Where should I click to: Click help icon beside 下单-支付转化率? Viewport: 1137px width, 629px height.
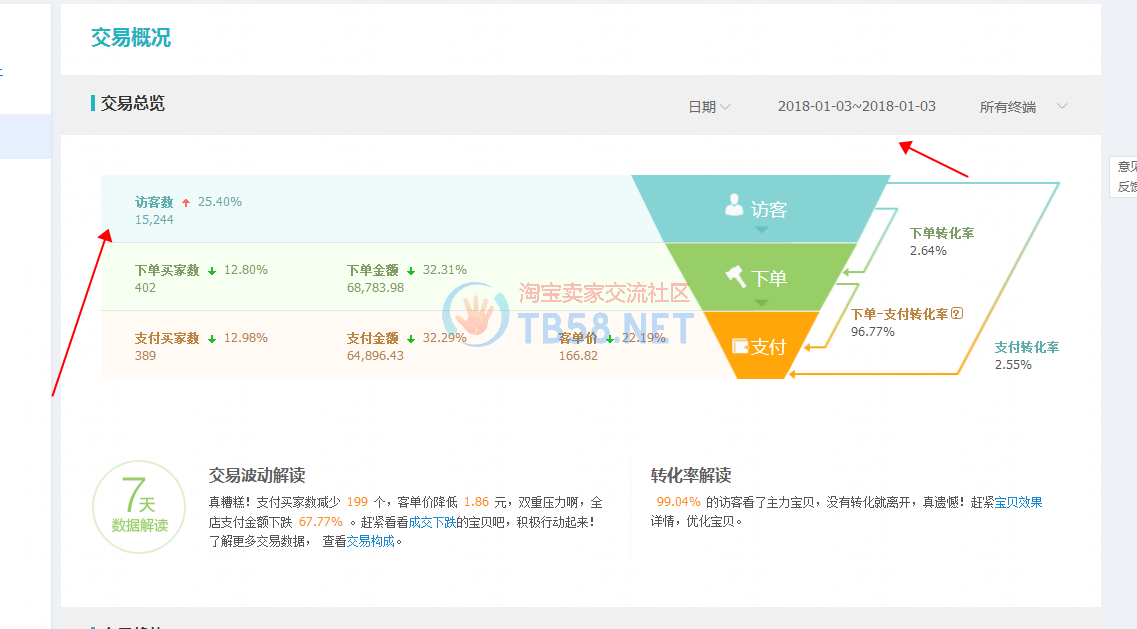[957, 313]
